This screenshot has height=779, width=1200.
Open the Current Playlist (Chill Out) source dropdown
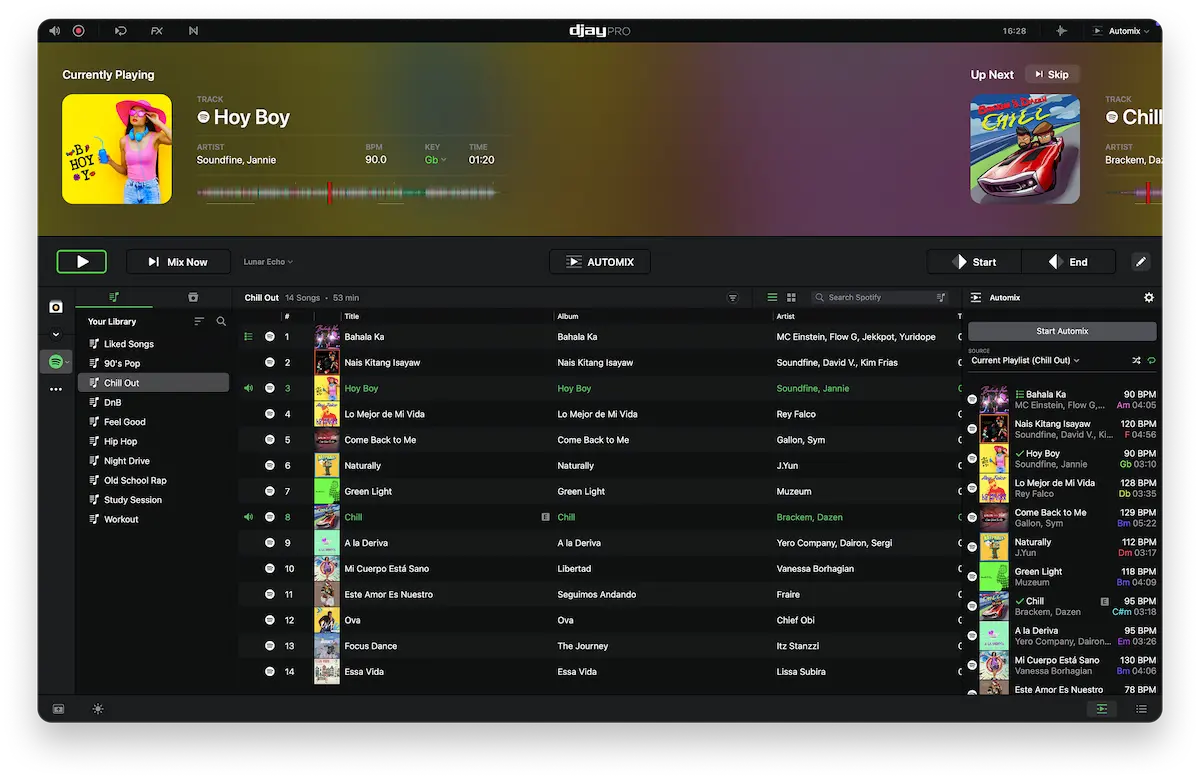point(1026,360)
